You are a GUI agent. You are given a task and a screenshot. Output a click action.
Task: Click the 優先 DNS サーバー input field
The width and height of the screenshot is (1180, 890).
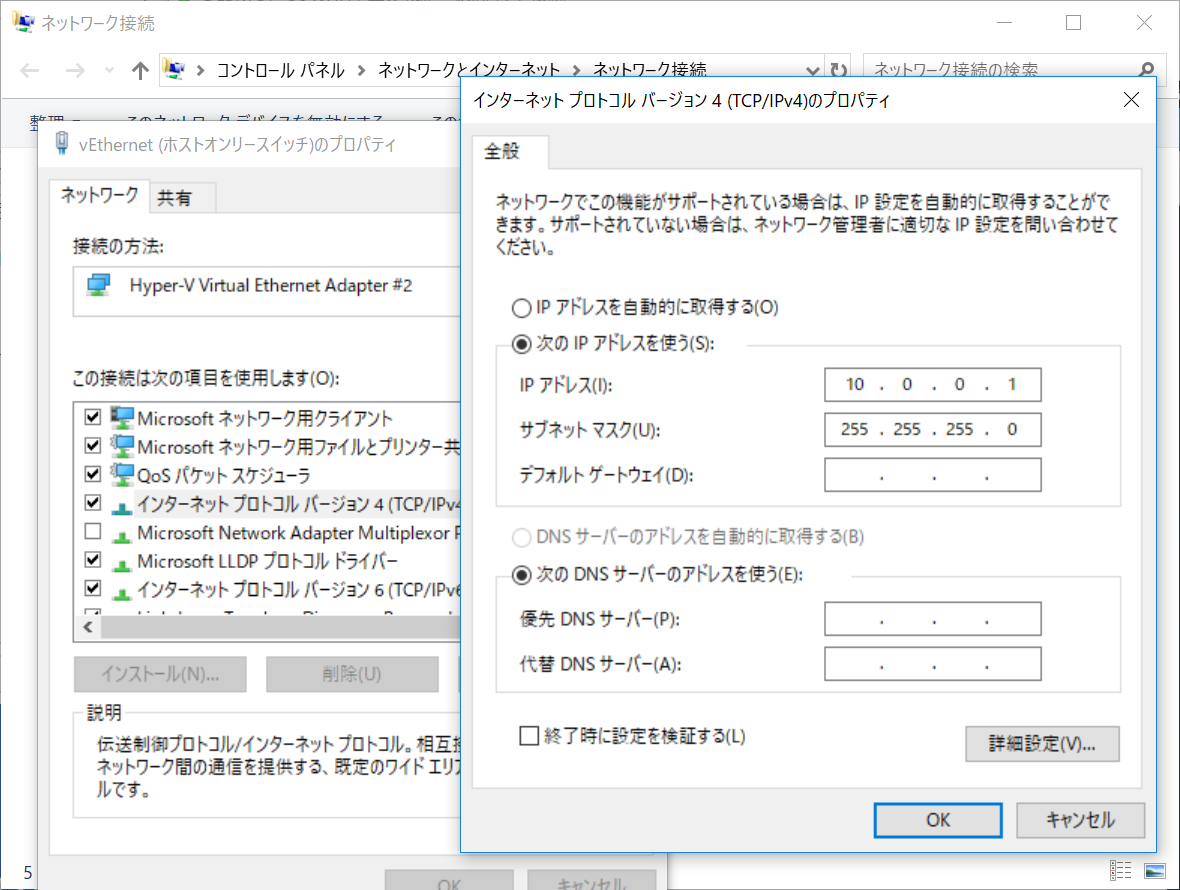(932, 620)
